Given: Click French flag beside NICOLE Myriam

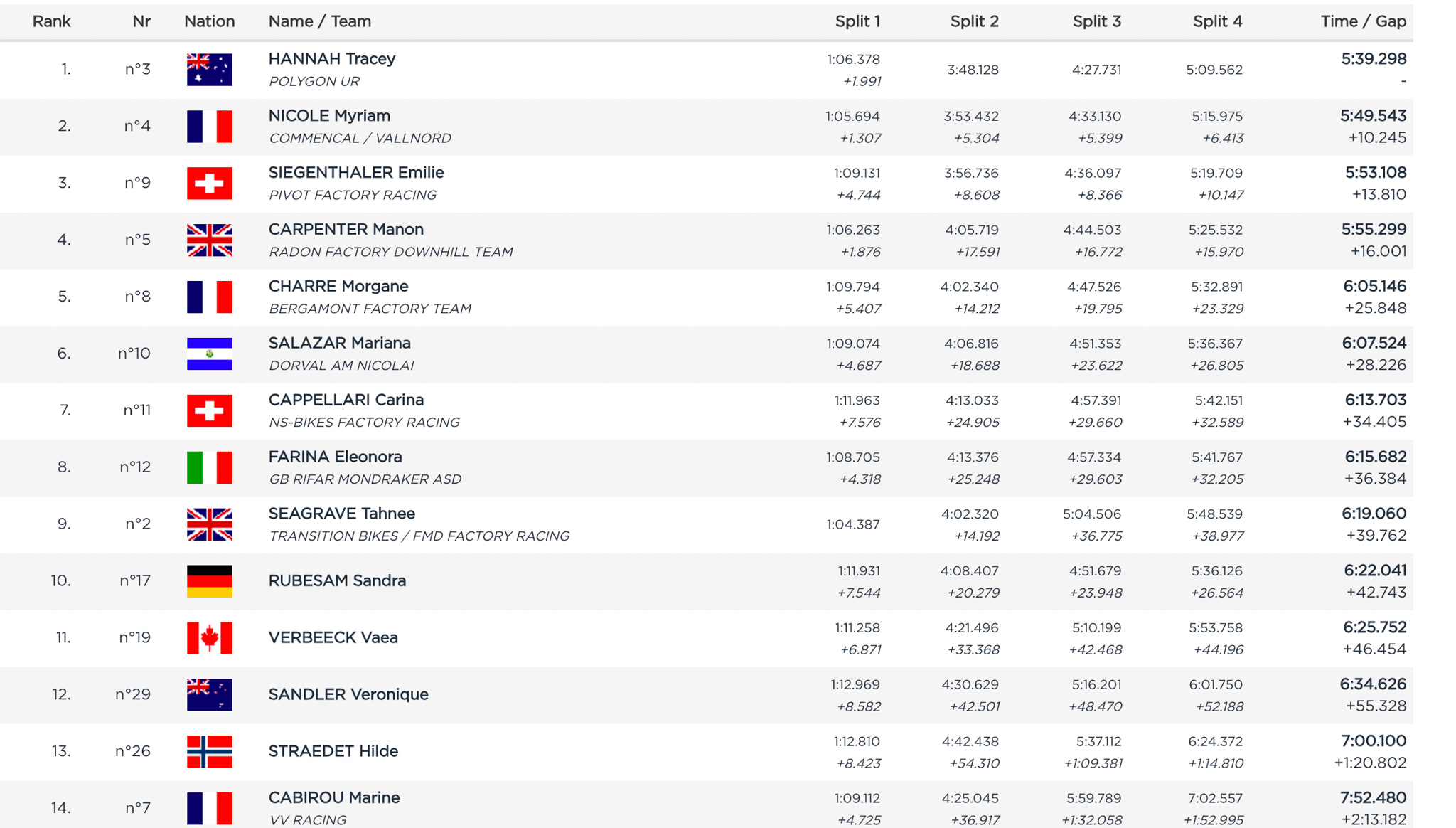Looking at the screenshot, I should [x=209, y=127].
